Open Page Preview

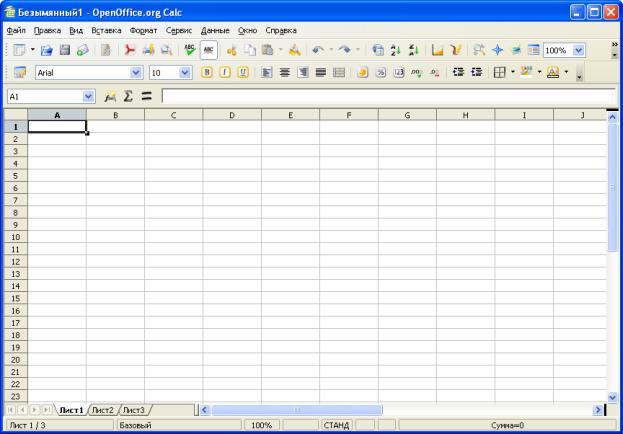tap(166, 50)
